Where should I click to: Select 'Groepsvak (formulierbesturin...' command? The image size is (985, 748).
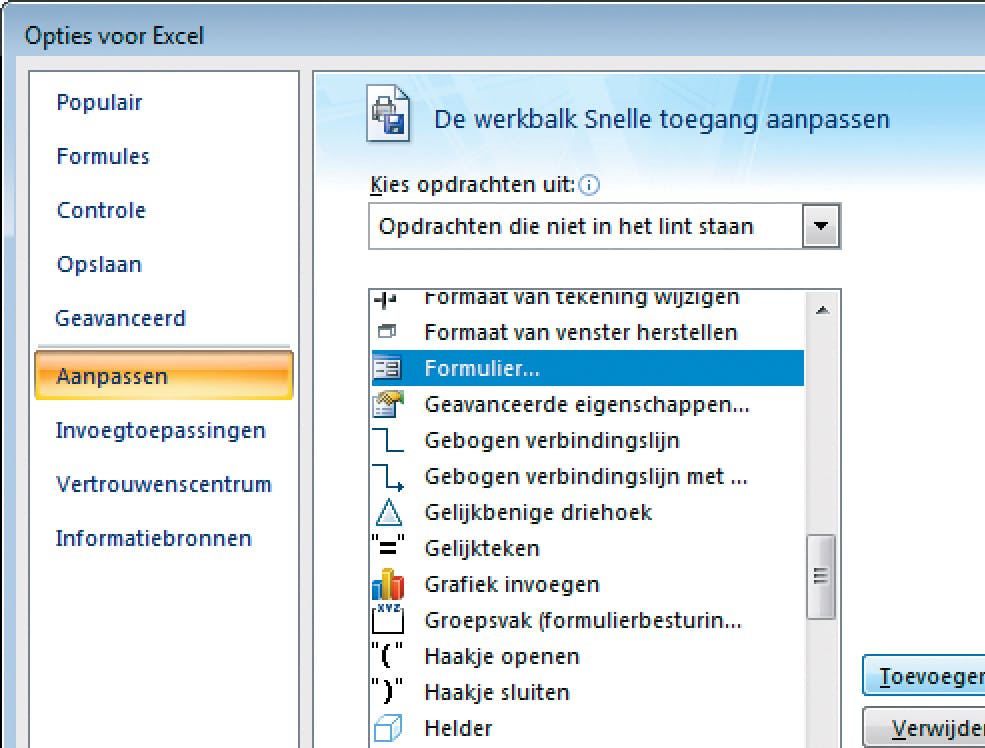coord(588,620)
